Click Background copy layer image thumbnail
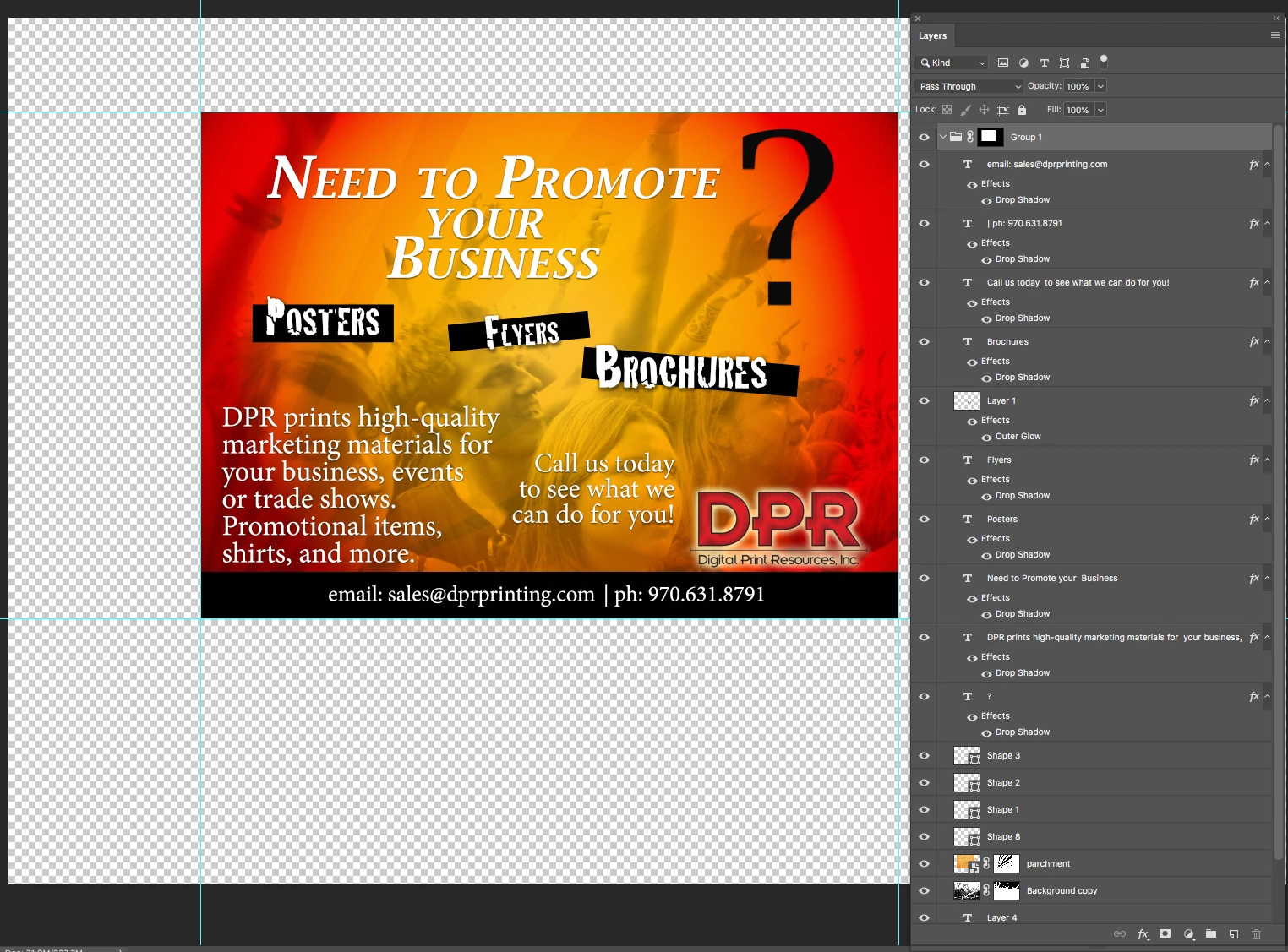Screen dimensions: 1288x952 pos(966,890)
